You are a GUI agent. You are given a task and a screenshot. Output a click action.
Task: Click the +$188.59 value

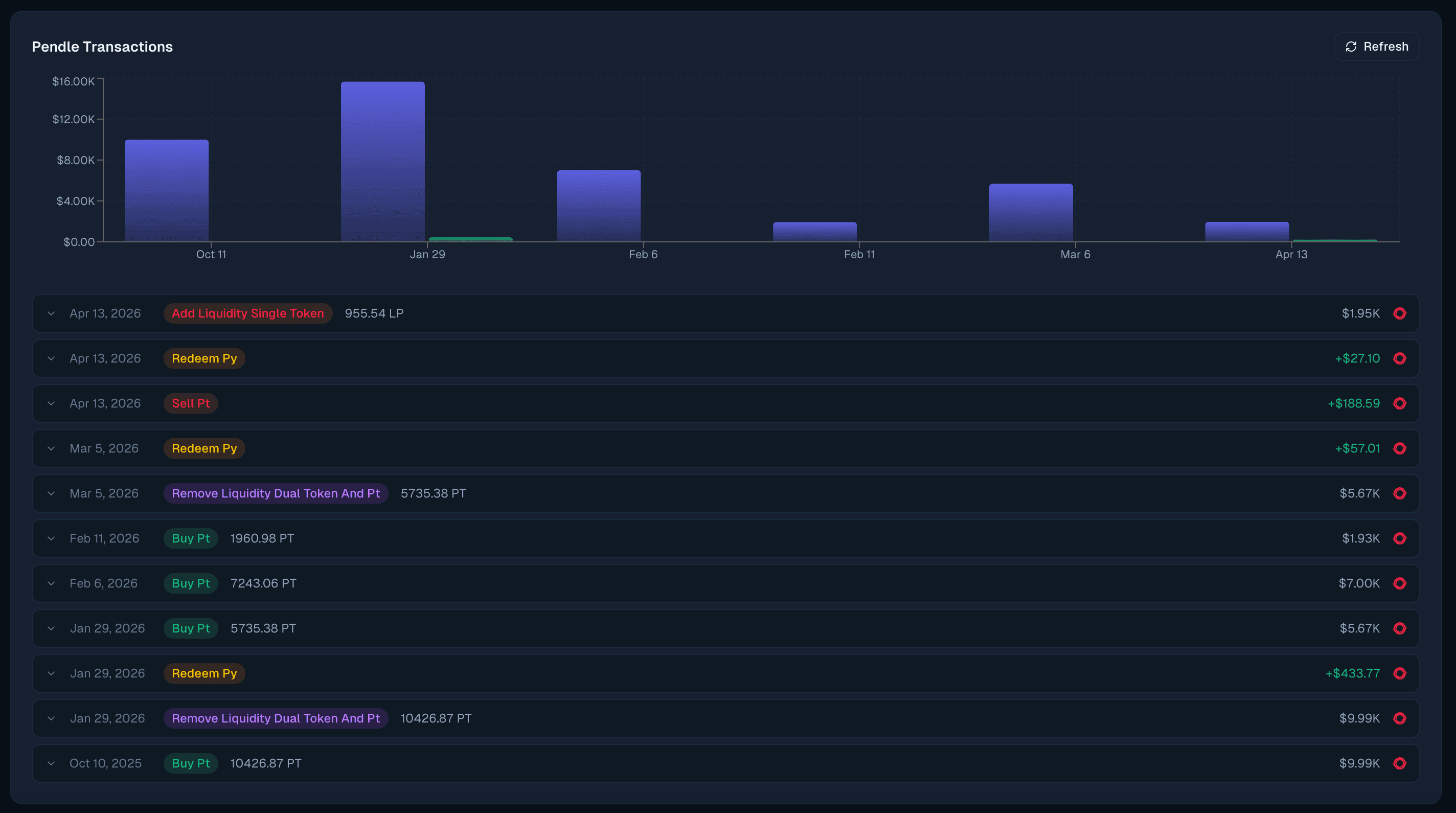[1354, 403]
